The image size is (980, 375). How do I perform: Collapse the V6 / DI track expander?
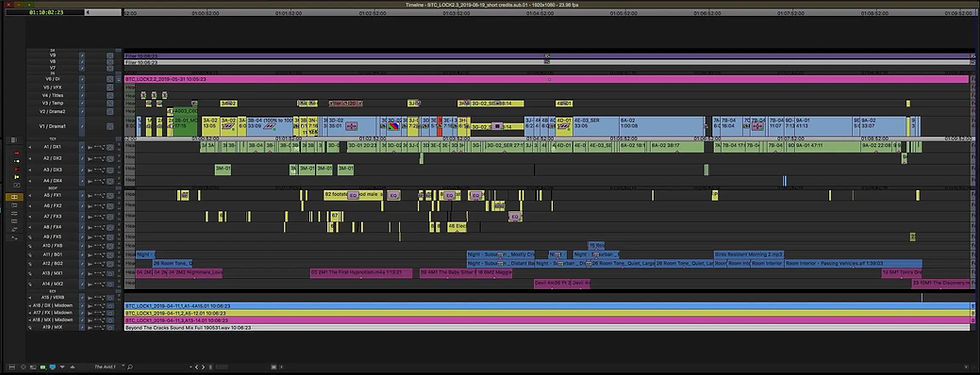point(119,79)
